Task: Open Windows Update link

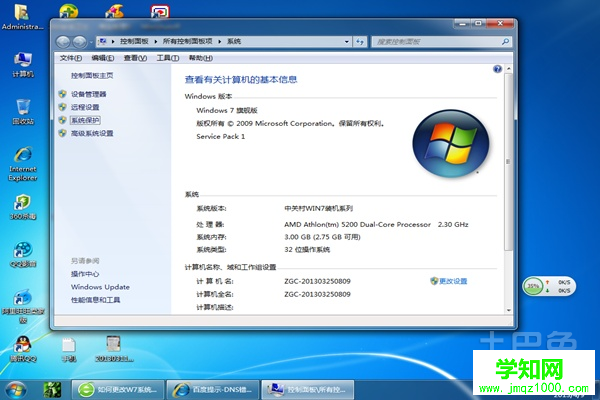Action: 100,287
